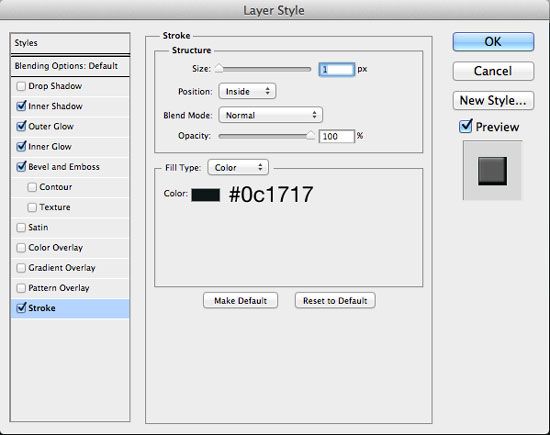This screenshot has width=550, height=435.
Task: Click the Make Default button
Action: tap(240, 301)
